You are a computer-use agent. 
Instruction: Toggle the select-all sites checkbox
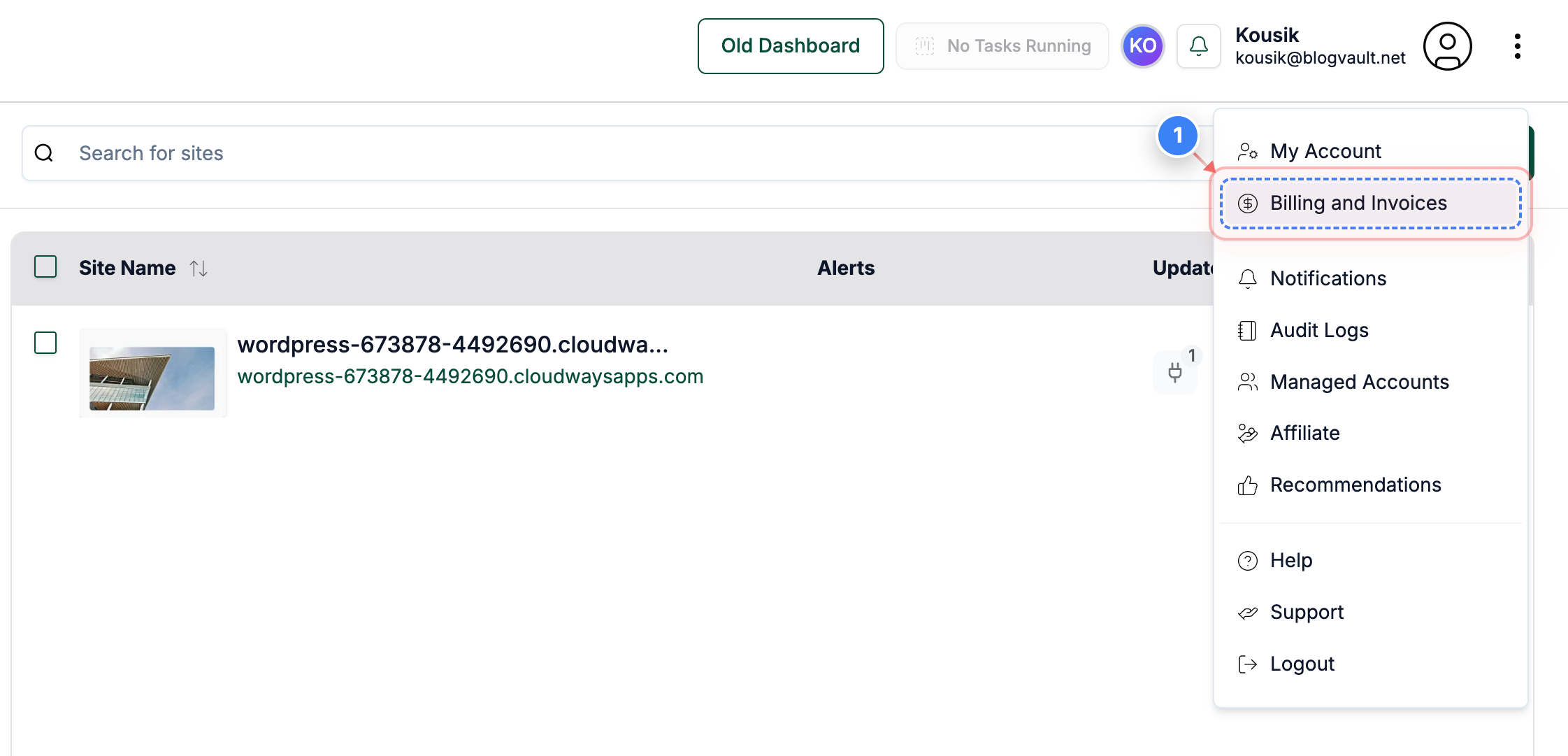pyautogui.click(x=45, y=267)
